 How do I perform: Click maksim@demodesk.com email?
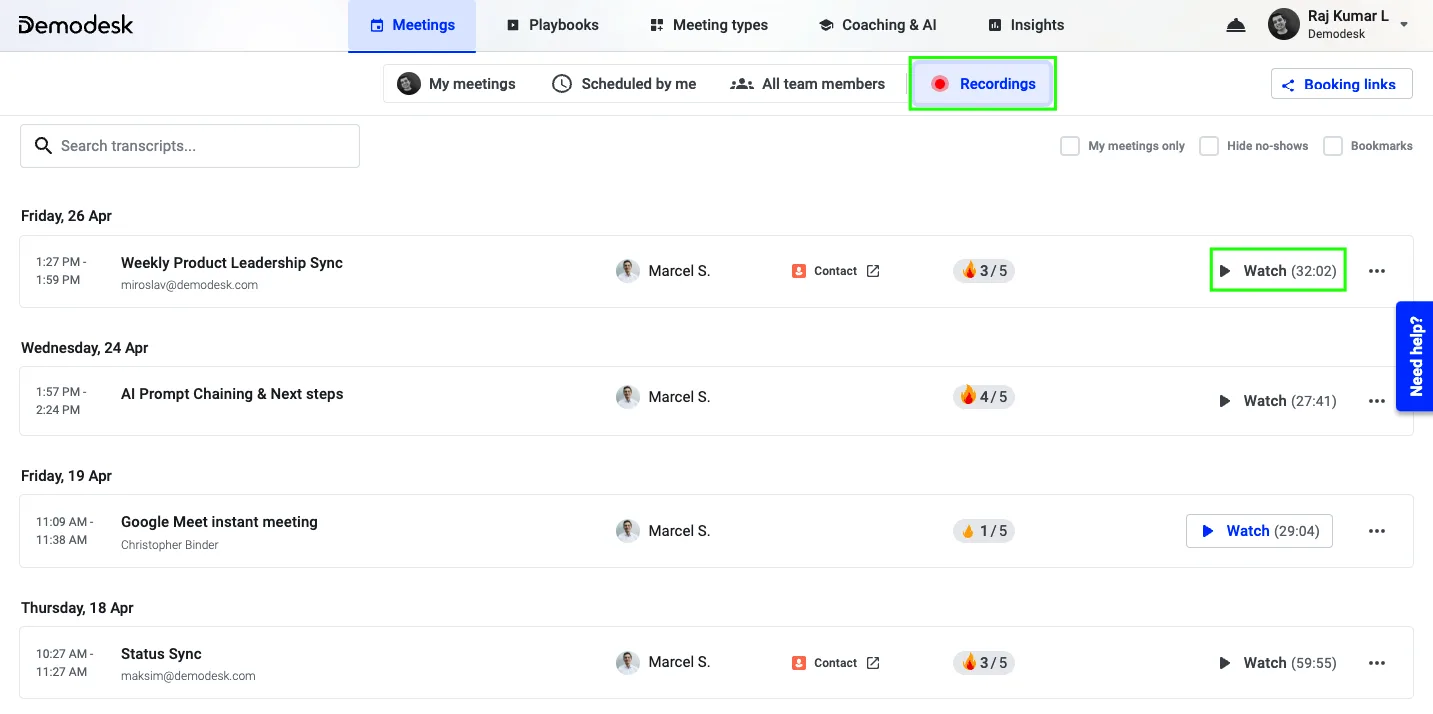click(188, 676)
